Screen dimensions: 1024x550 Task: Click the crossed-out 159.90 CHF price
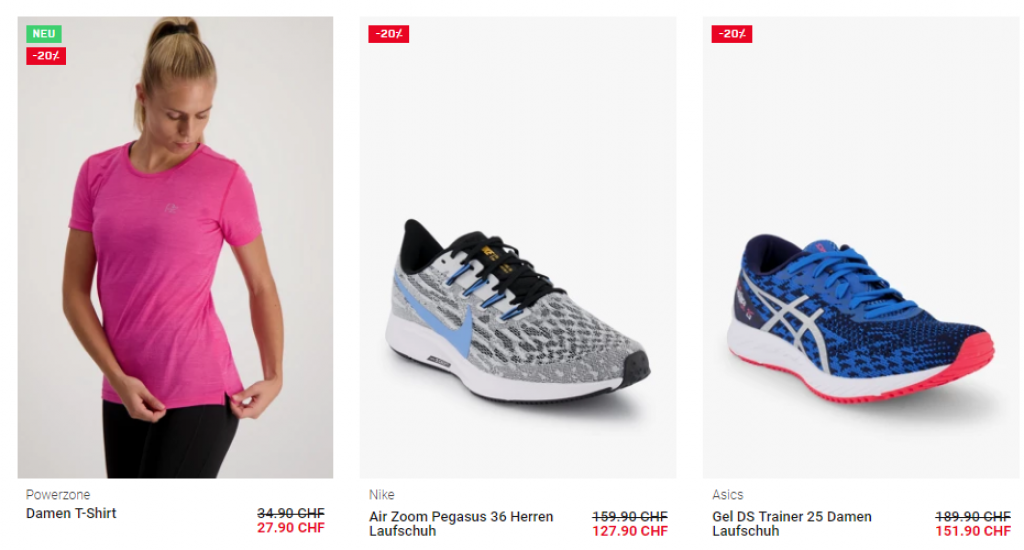(630, 517)
